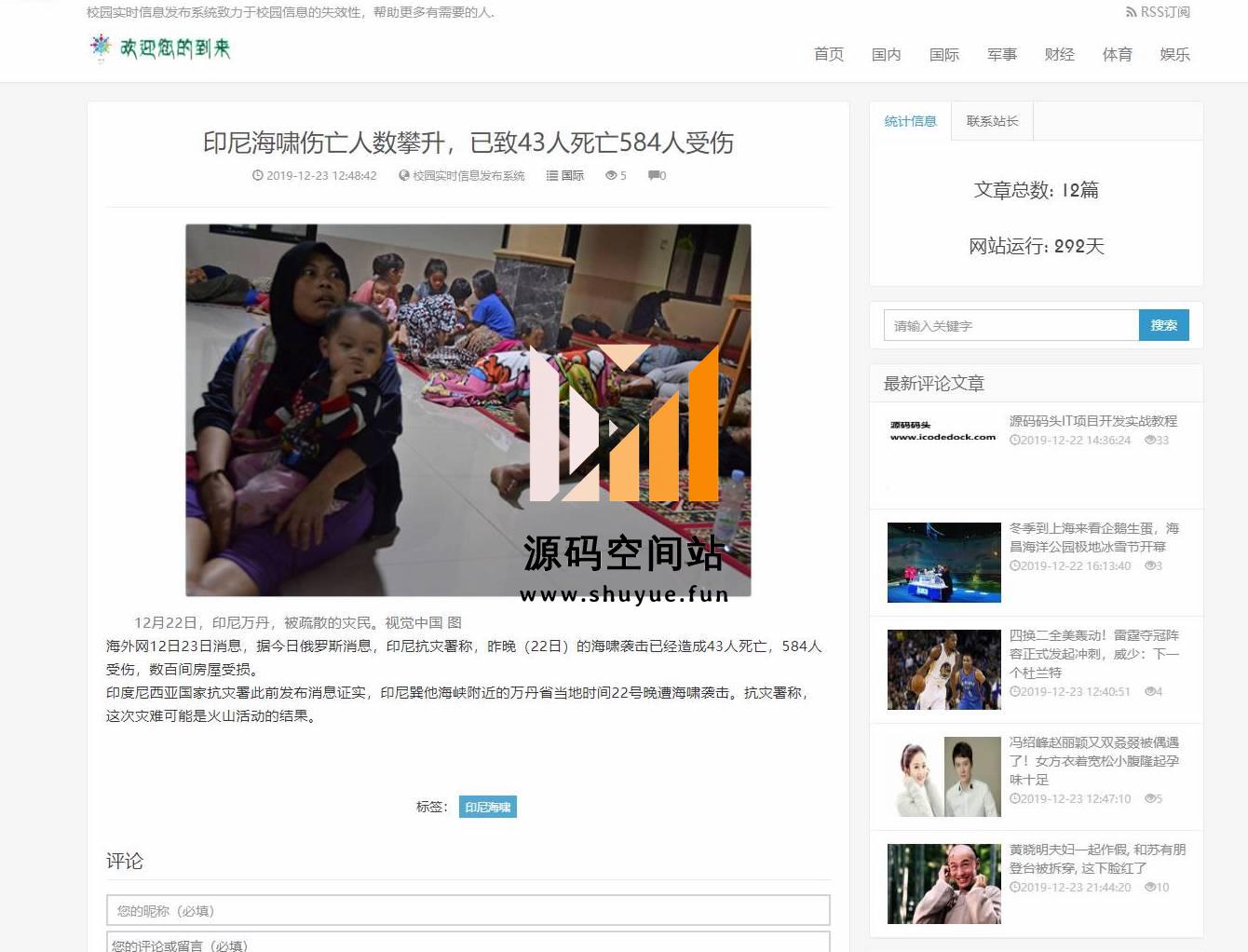Screen dimensions: 1248x952
Task: Open the 首页 nav item
Action: (x=829, y=54)
